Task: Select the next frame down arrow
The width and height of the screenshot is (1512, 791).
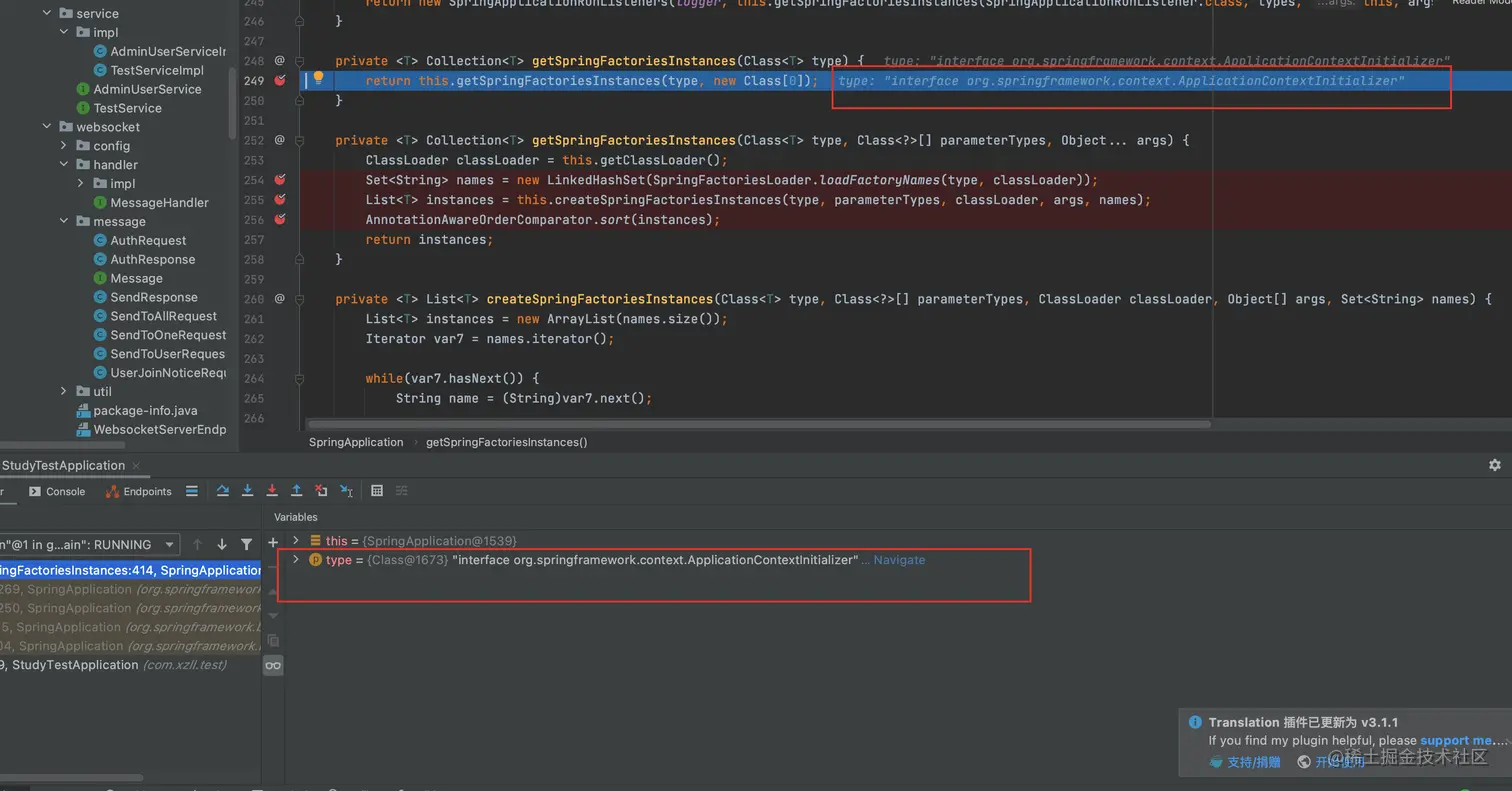Action: tap(222, 545)
